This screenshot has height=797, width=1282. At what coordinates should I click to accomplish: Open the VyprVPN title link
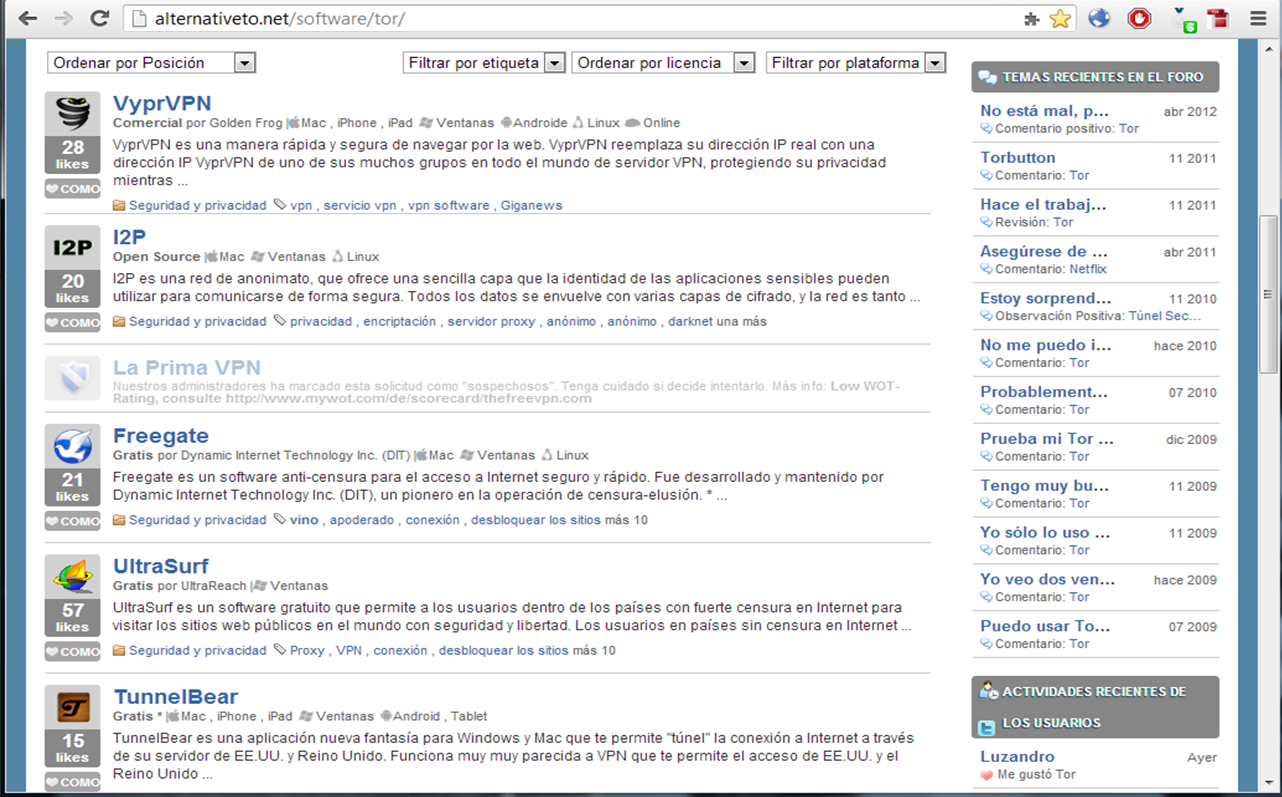[x=162, y=104]
